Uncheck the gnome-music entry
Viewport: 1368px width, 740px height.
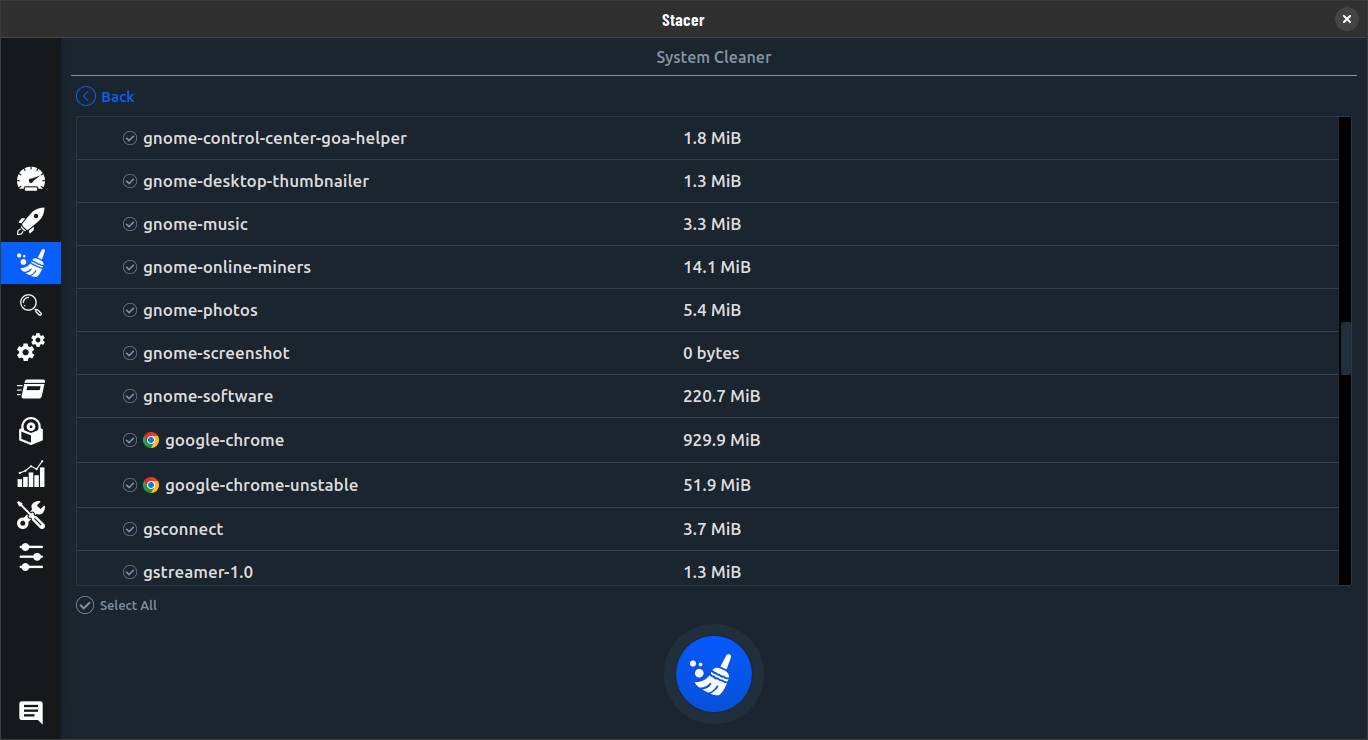tap(130, 224)
